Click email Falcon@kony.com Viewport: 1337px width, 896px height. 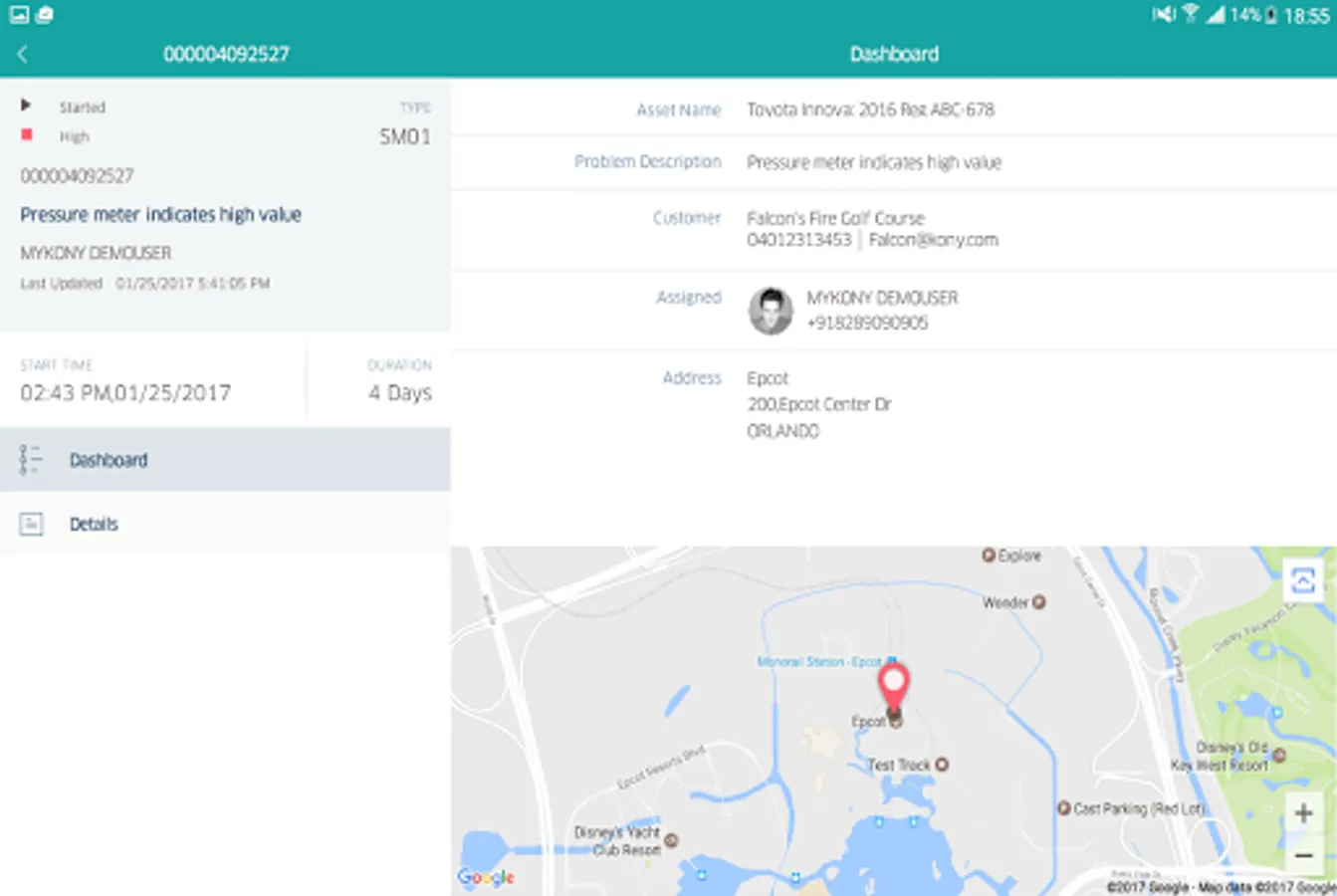point(933,240)
